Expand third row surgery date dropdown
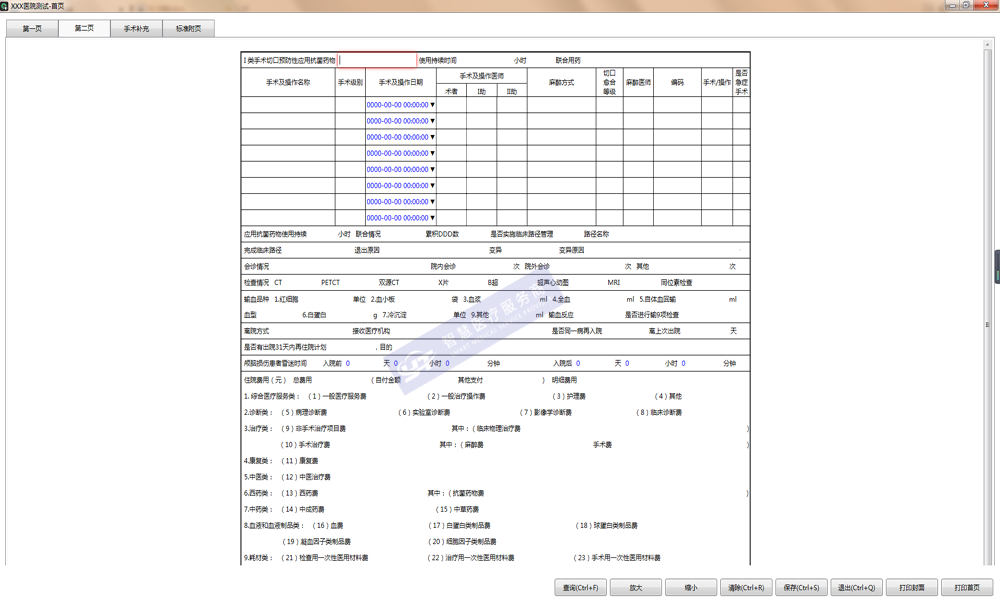Screen dimensions: 1000x600 pos(432,137)
